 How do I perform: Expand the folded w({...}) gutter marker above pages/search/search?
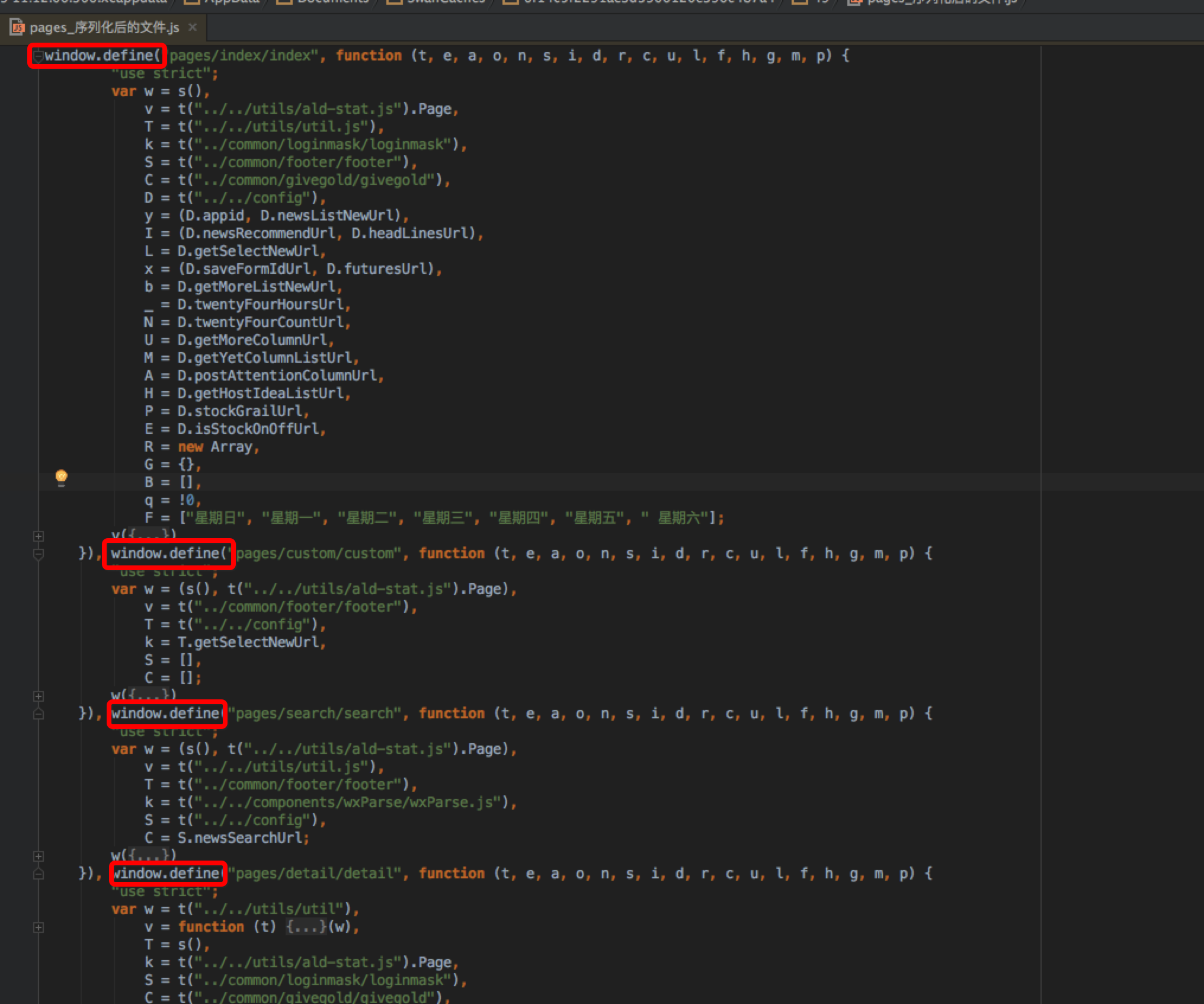tap(39, 696)
